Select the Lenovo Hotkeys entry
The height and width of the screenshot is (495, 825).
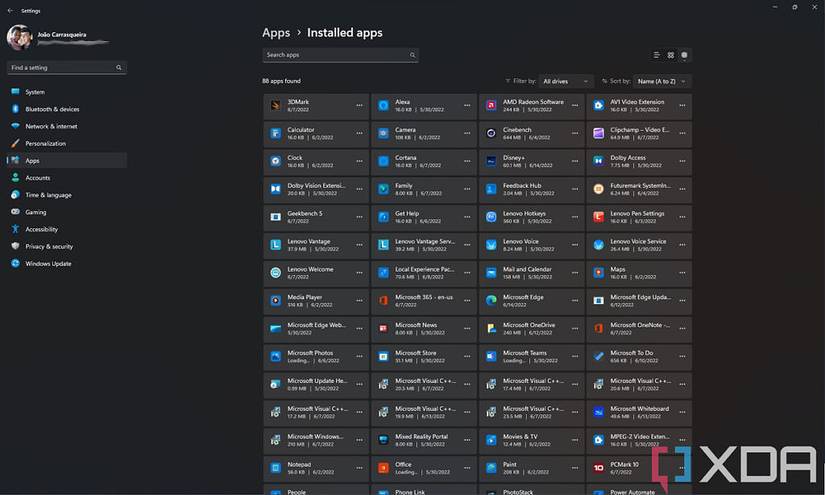point(531,217)
